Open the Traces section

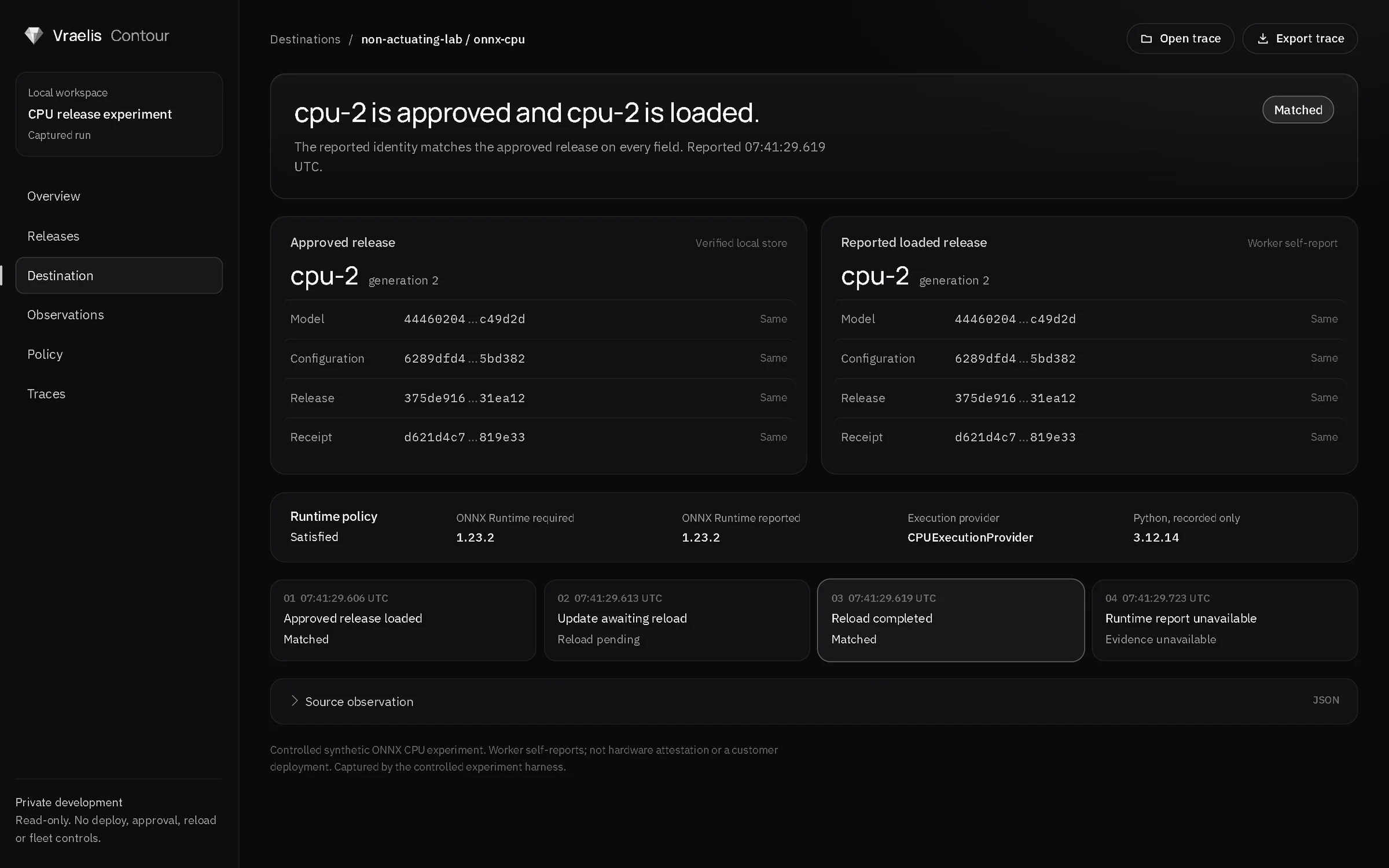[119, 393]
